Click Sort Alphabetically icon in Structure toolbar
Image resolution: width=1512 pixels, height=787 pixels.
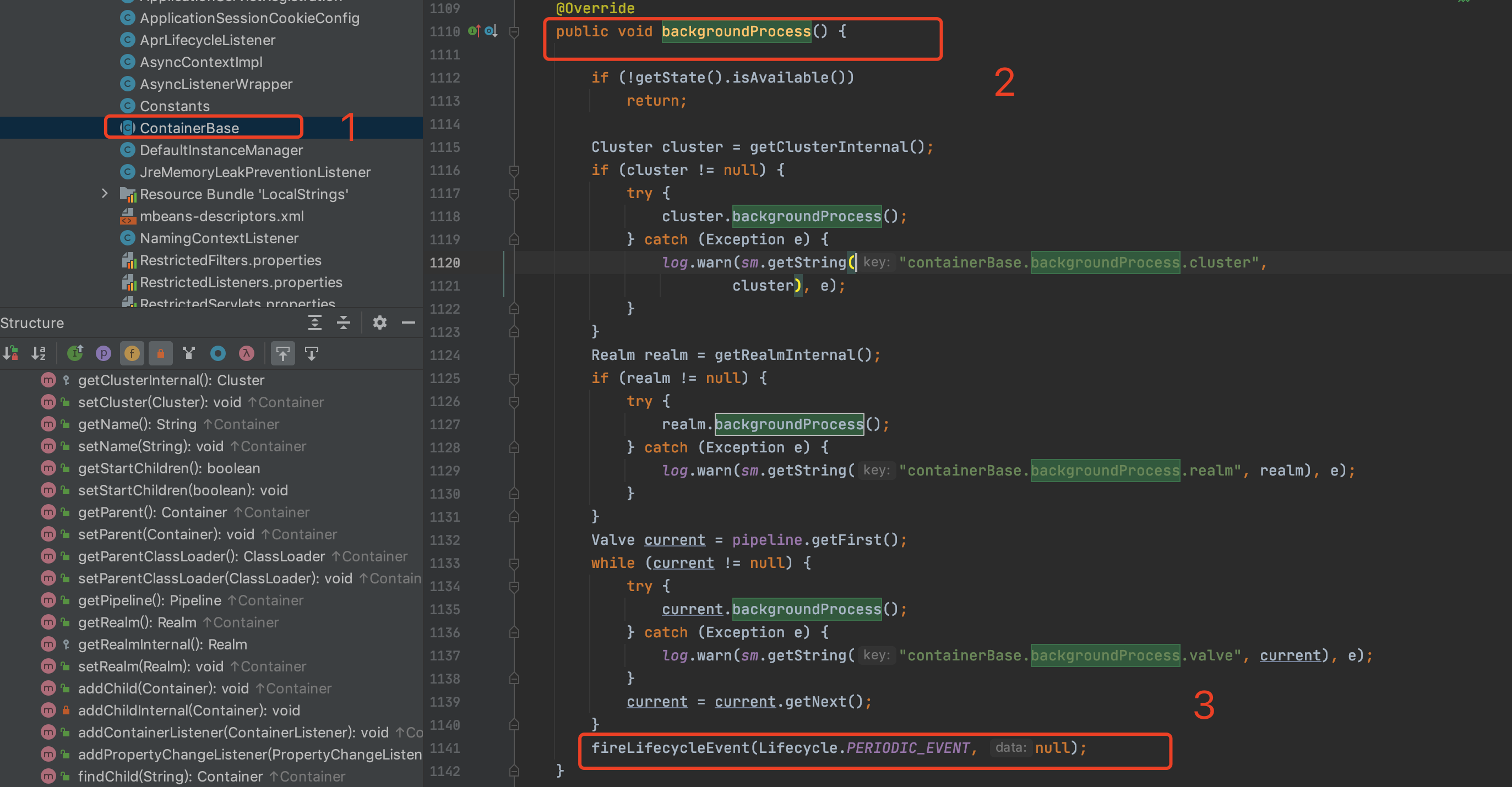39,353
